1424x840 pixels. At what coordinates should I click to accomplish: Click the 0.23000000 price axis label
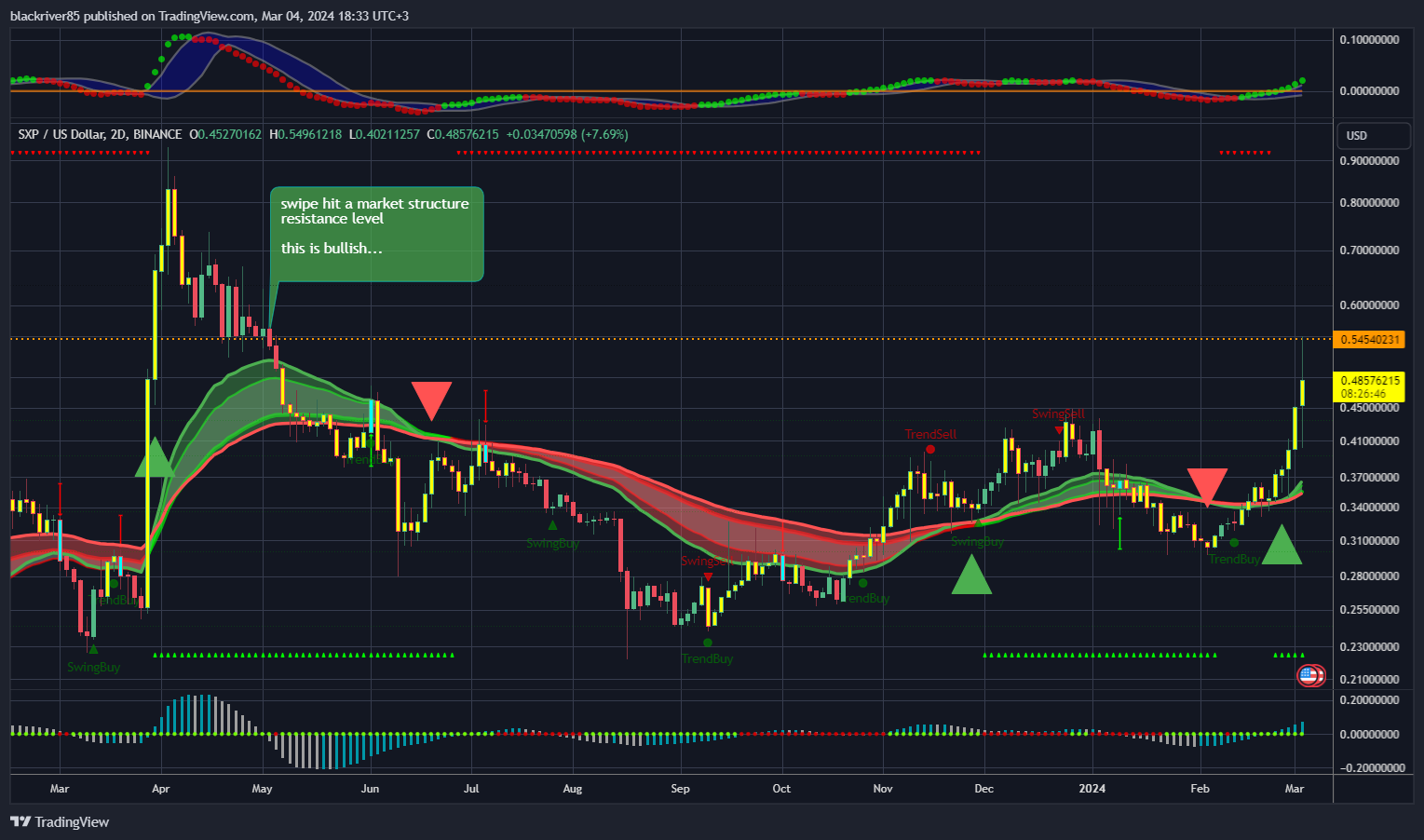(x=1369, y=647)
